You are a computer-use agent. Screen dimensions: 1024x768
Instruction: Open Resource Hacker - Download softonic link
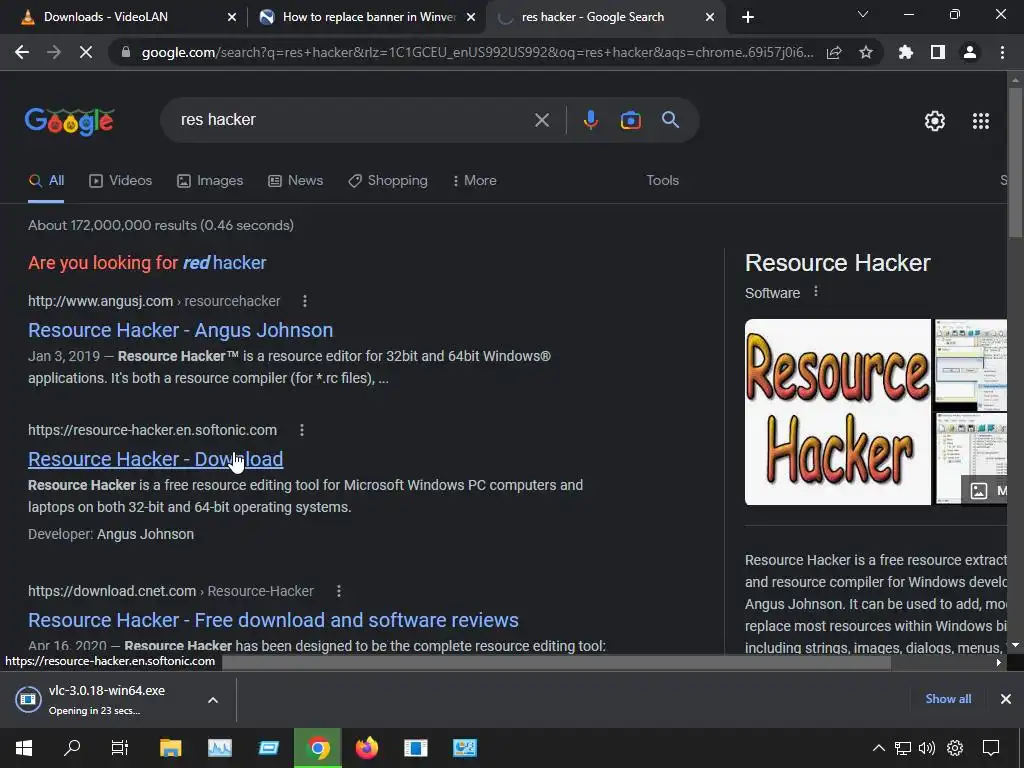click(155, 459)
